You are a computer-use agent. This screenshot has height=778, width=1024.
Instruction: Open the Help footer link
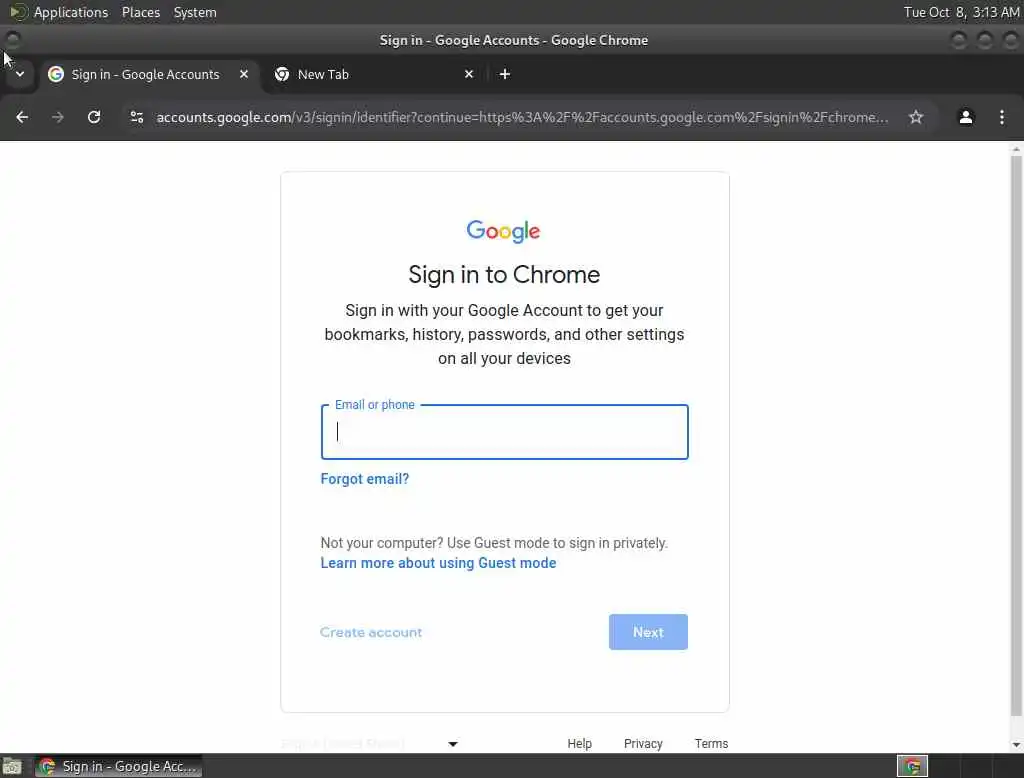coord(579,743)
